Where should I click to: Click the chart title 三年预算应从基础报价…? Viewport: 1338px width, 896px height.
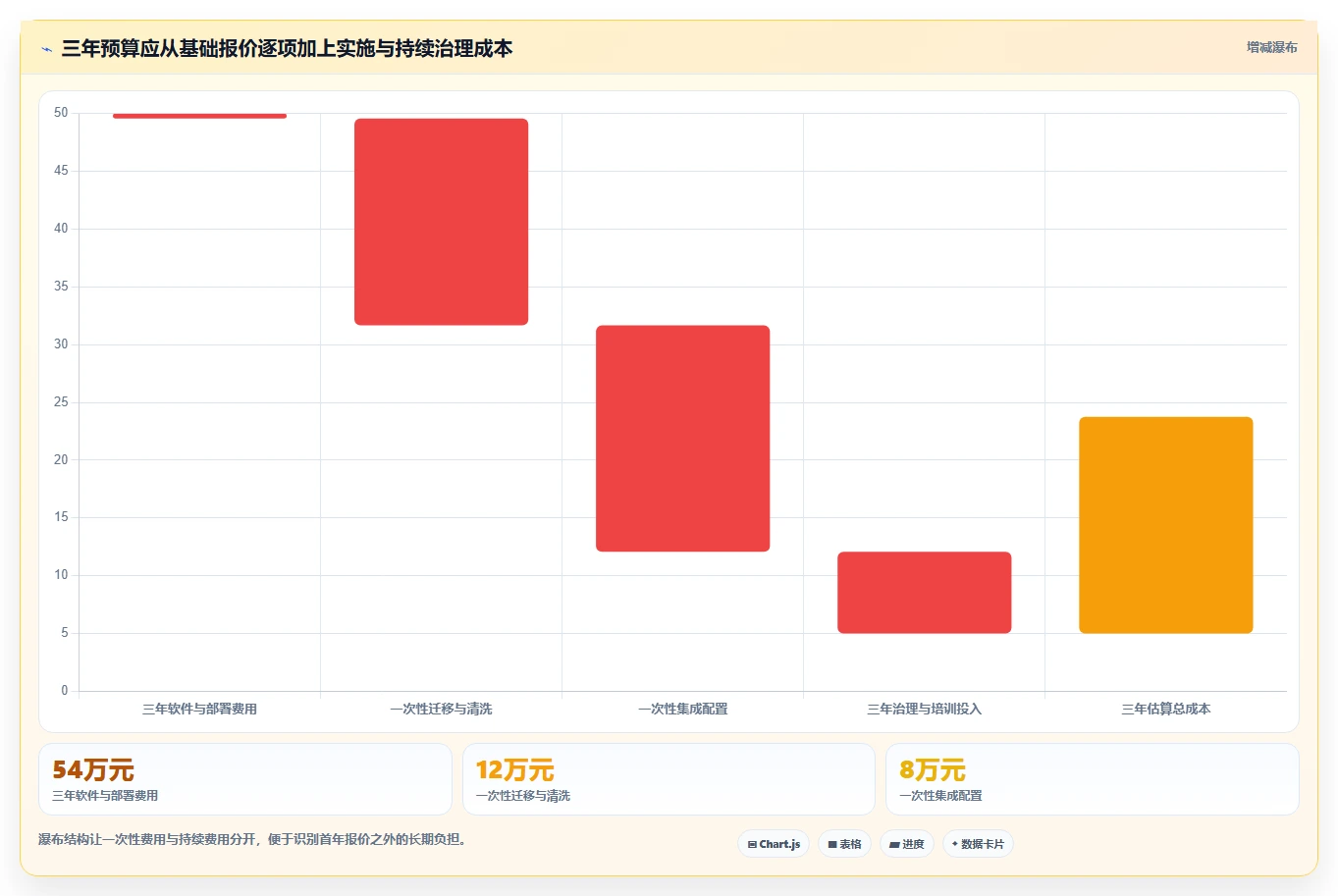tap(287, 48)
